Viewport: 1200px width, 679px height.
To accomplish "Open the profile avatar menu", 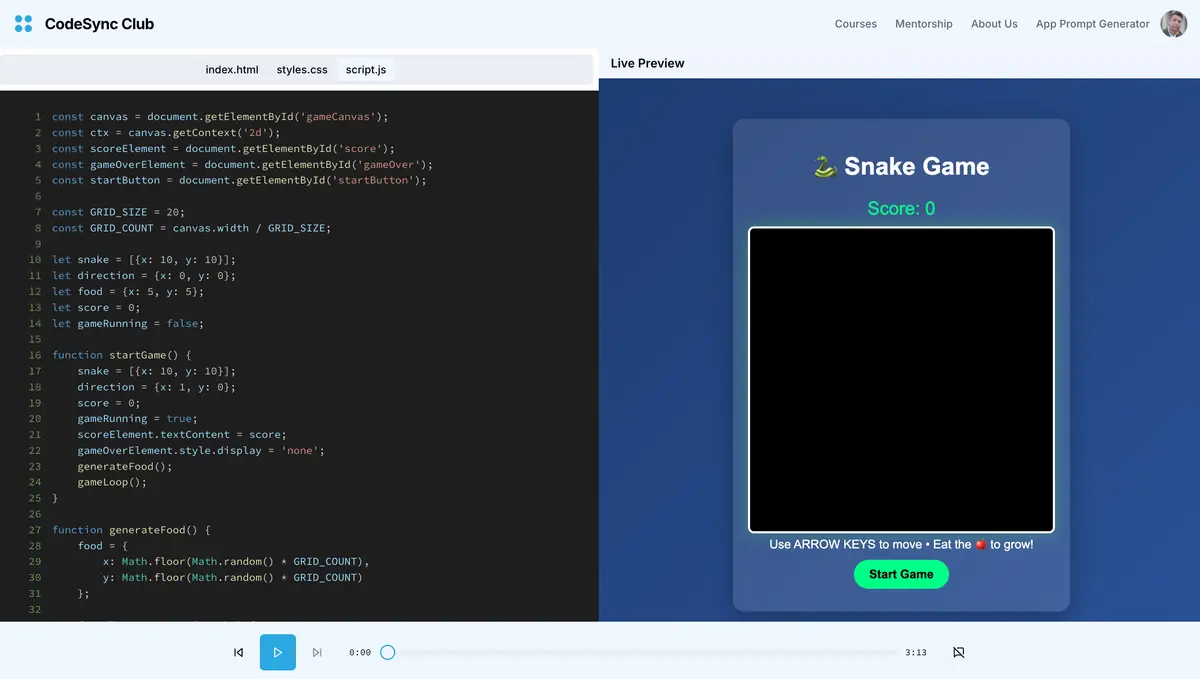I will point(1172,23).
